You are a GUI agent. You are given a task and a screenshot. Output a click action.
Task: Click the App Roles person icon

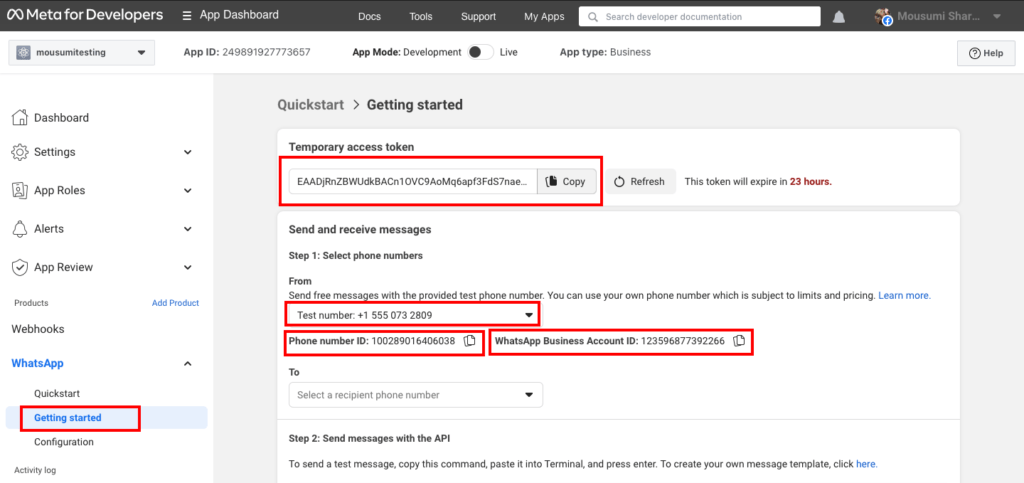(20, 191)
